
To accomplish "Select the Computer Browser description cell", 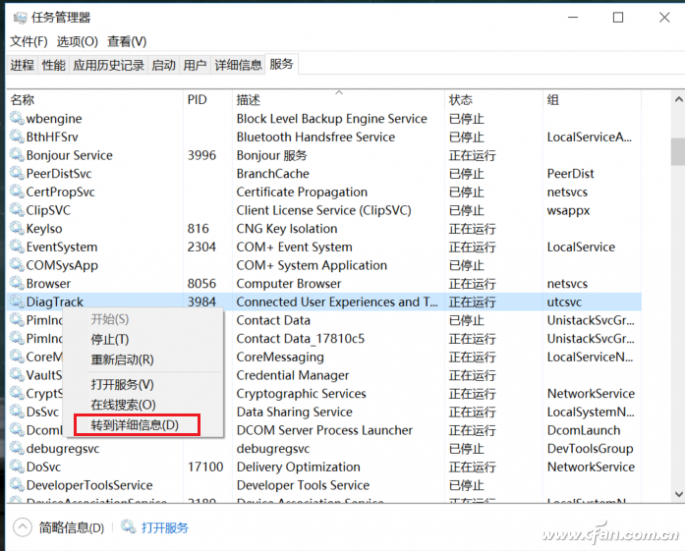I will (x=288, y=284).
